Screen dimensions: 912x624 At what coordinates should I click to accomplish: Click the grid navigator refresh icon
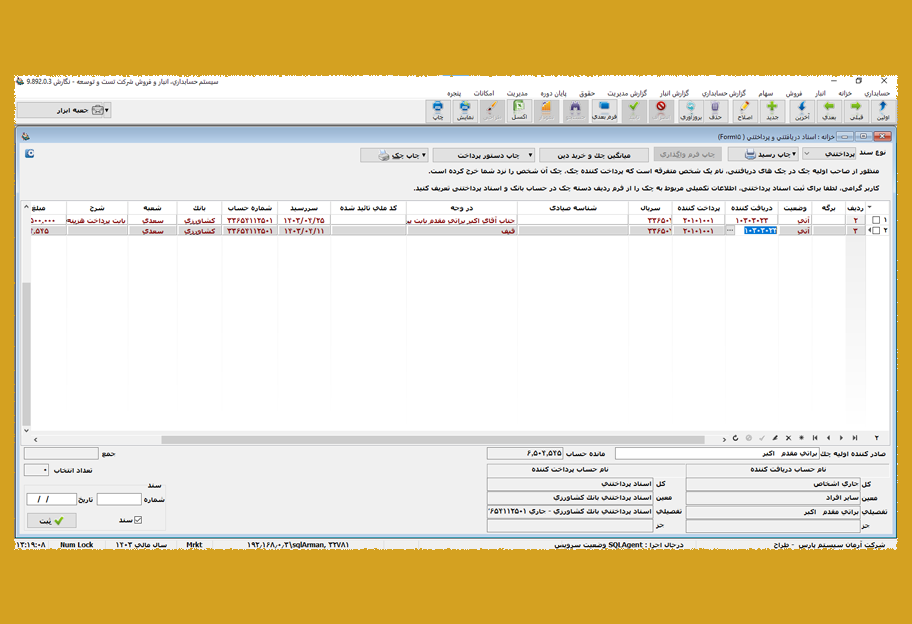[735, 438]
